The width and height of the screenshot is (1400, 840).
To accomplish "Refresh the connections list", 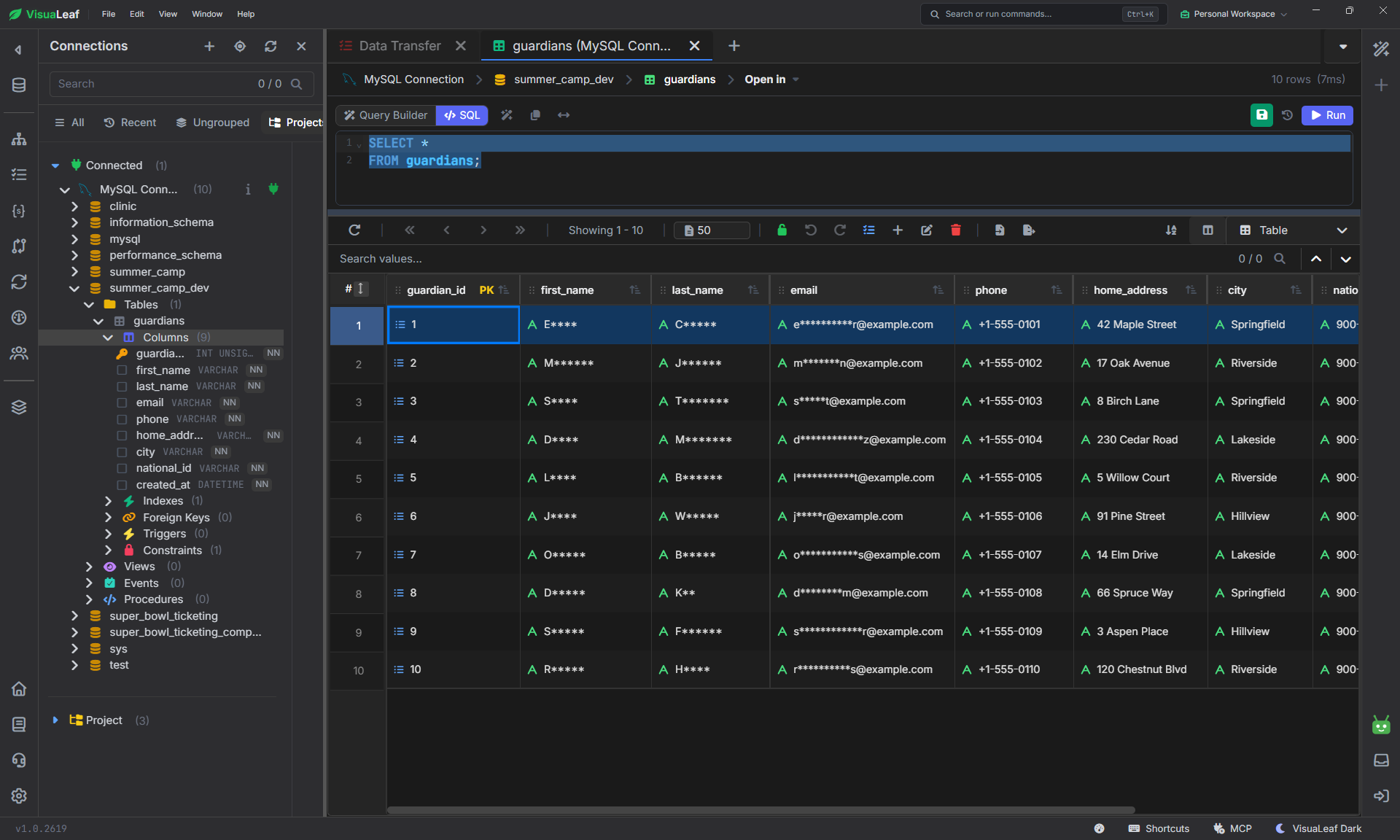I will pos(271,46).
